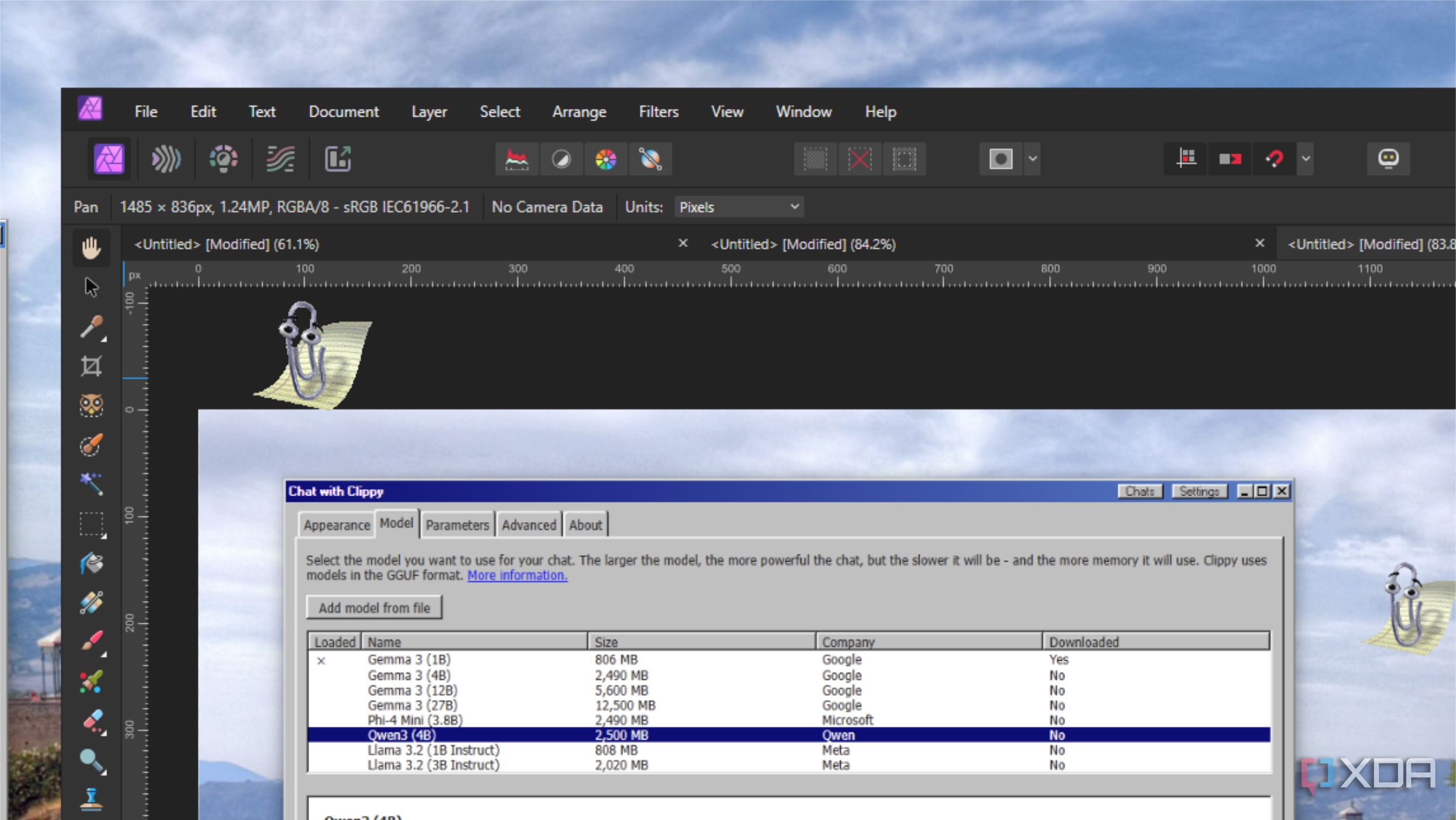
Task: Click the Deselect icon with red X
Action: pyautogui.click(x=859, y=159)
